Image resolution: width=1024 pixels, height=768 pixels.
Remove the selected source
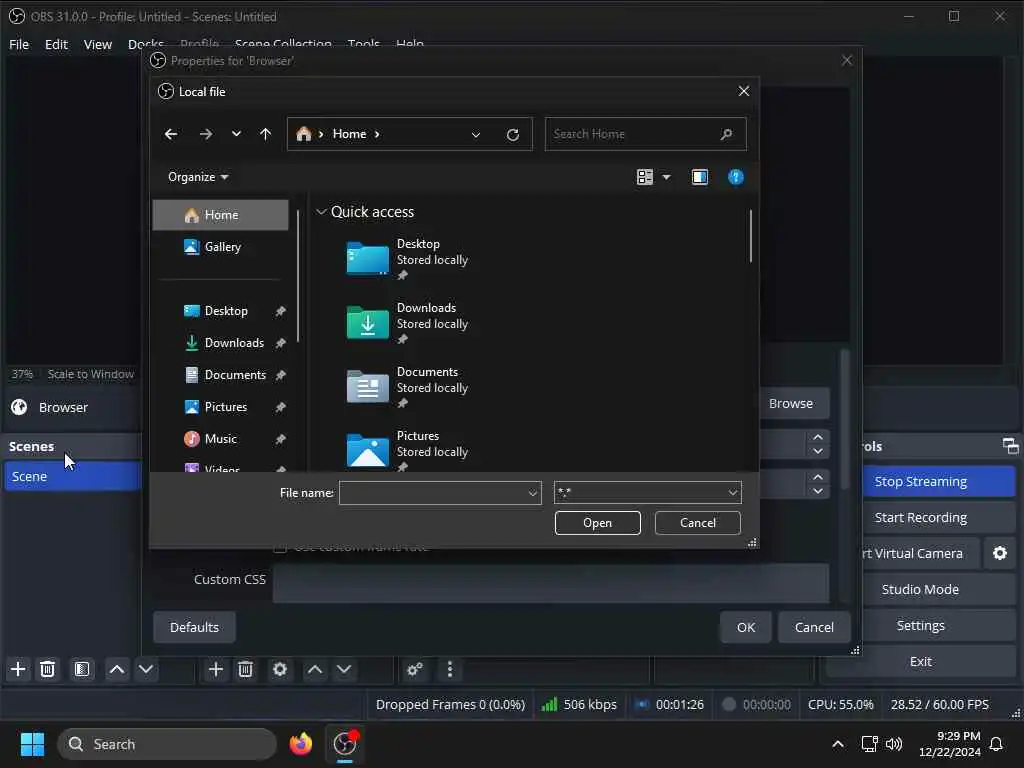[246, 669]
